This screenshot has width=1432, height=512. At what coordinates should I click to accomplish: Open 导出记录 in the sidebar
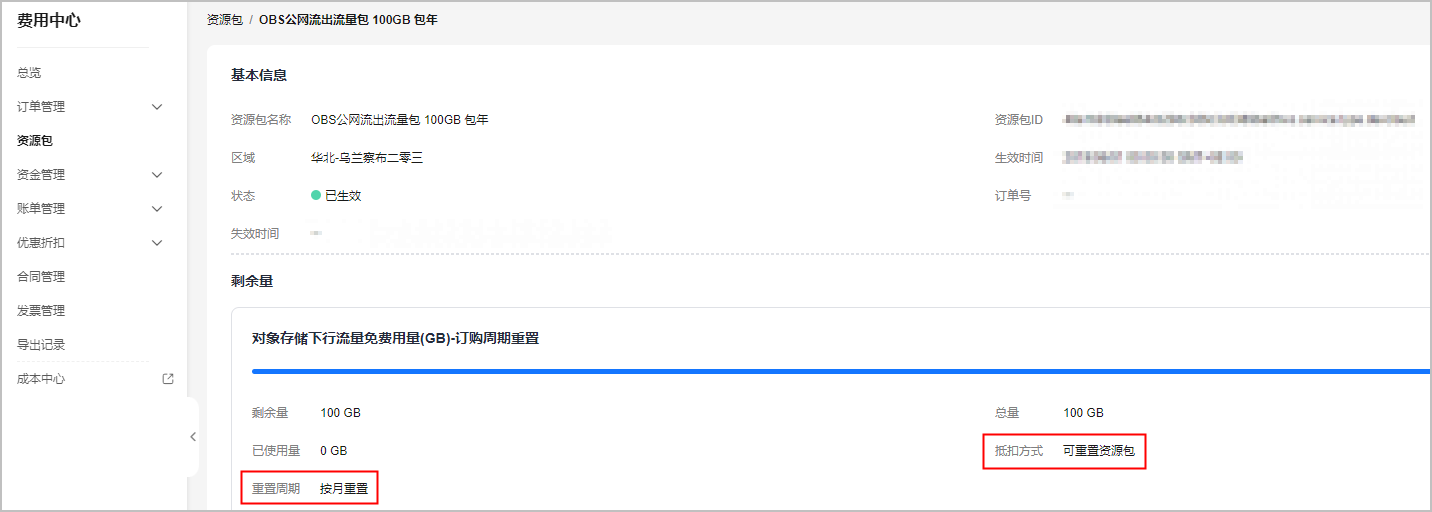point(41,345)
